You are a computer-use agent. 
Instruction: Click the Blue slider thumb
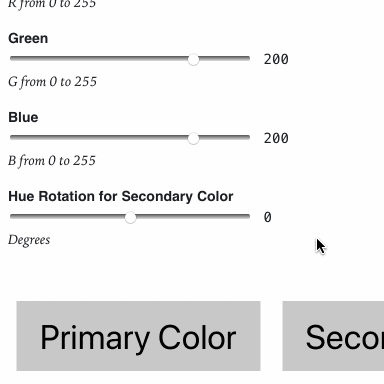193,138
